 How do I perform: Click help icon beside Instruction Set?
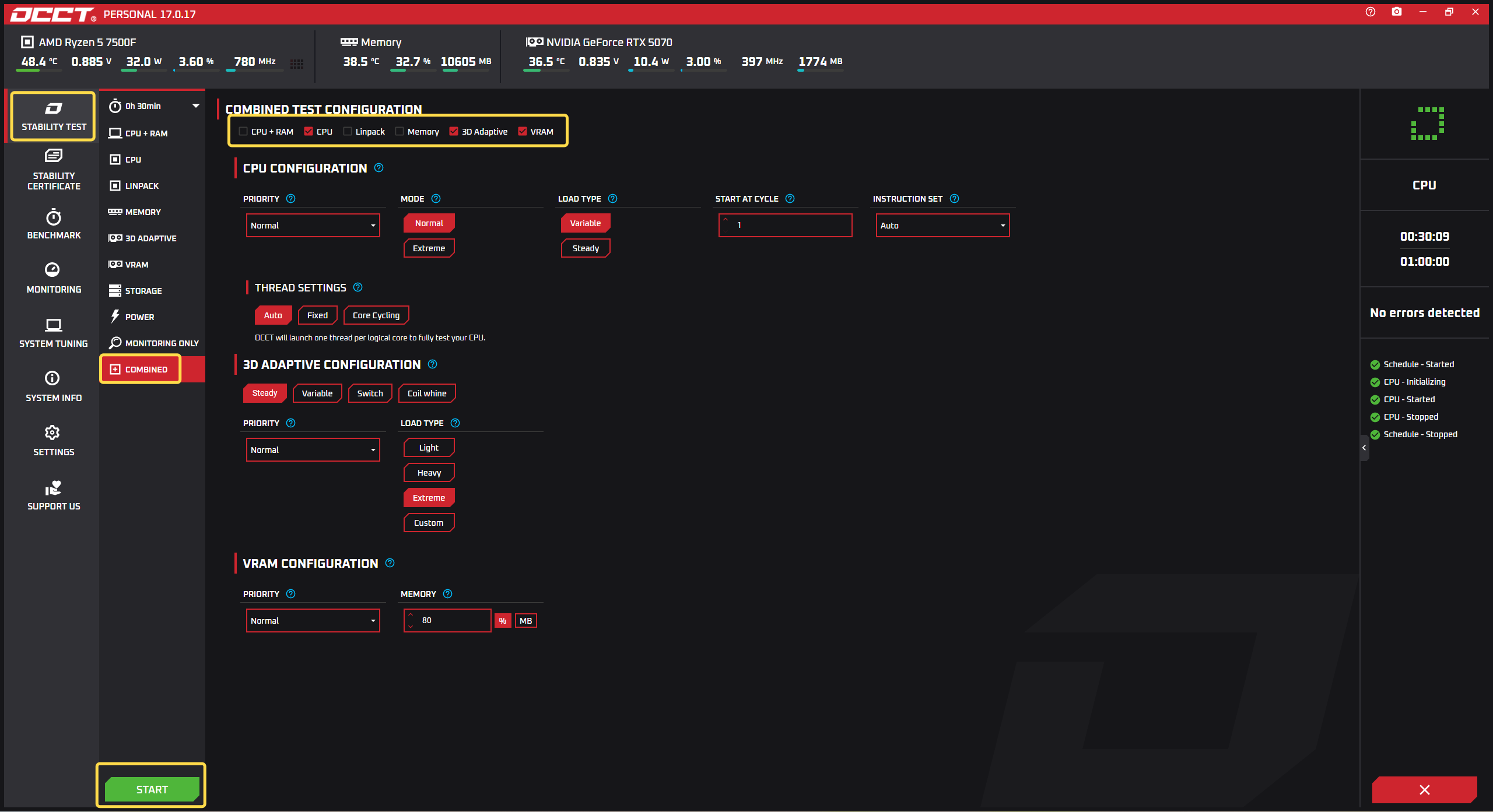pos(955,199)
